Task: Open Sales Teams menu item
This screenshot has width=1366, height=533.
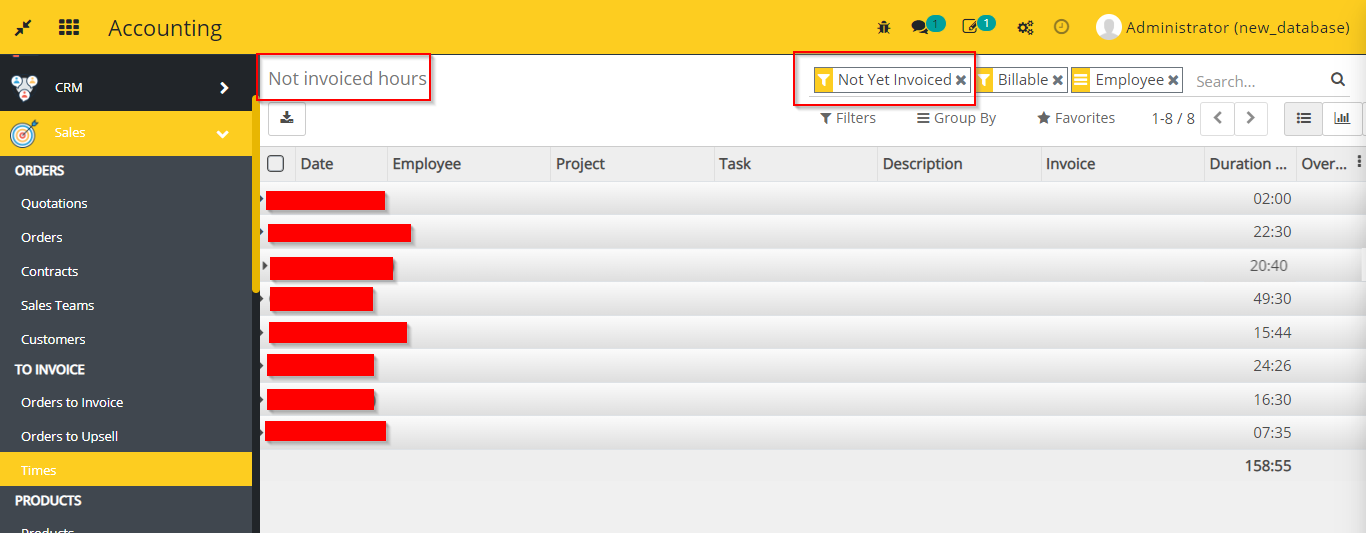Action: [x=58, y=305]
